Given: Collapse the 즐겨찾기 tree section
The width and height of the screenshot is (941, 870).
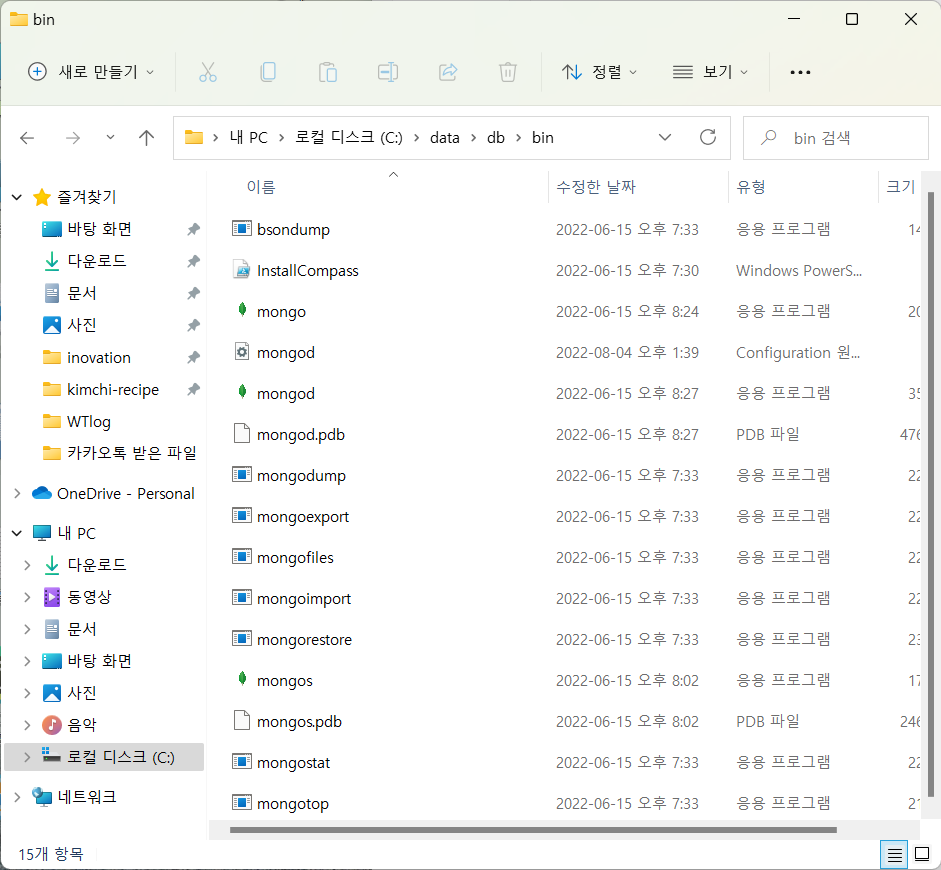Looking at the screenshot, I should click(17, 197).
